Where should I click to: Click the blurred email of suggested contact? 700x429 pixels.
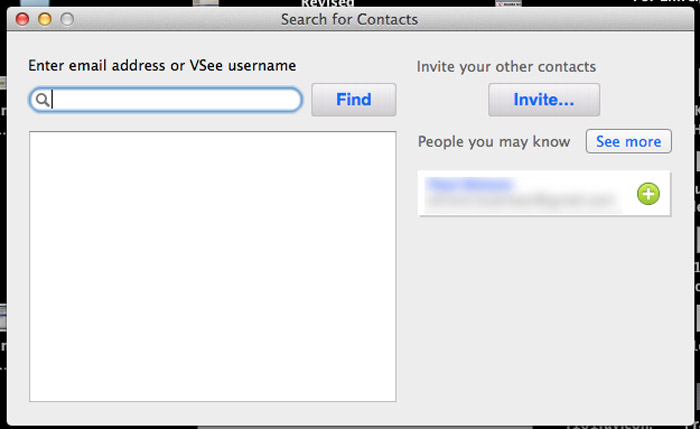point(520,200)
